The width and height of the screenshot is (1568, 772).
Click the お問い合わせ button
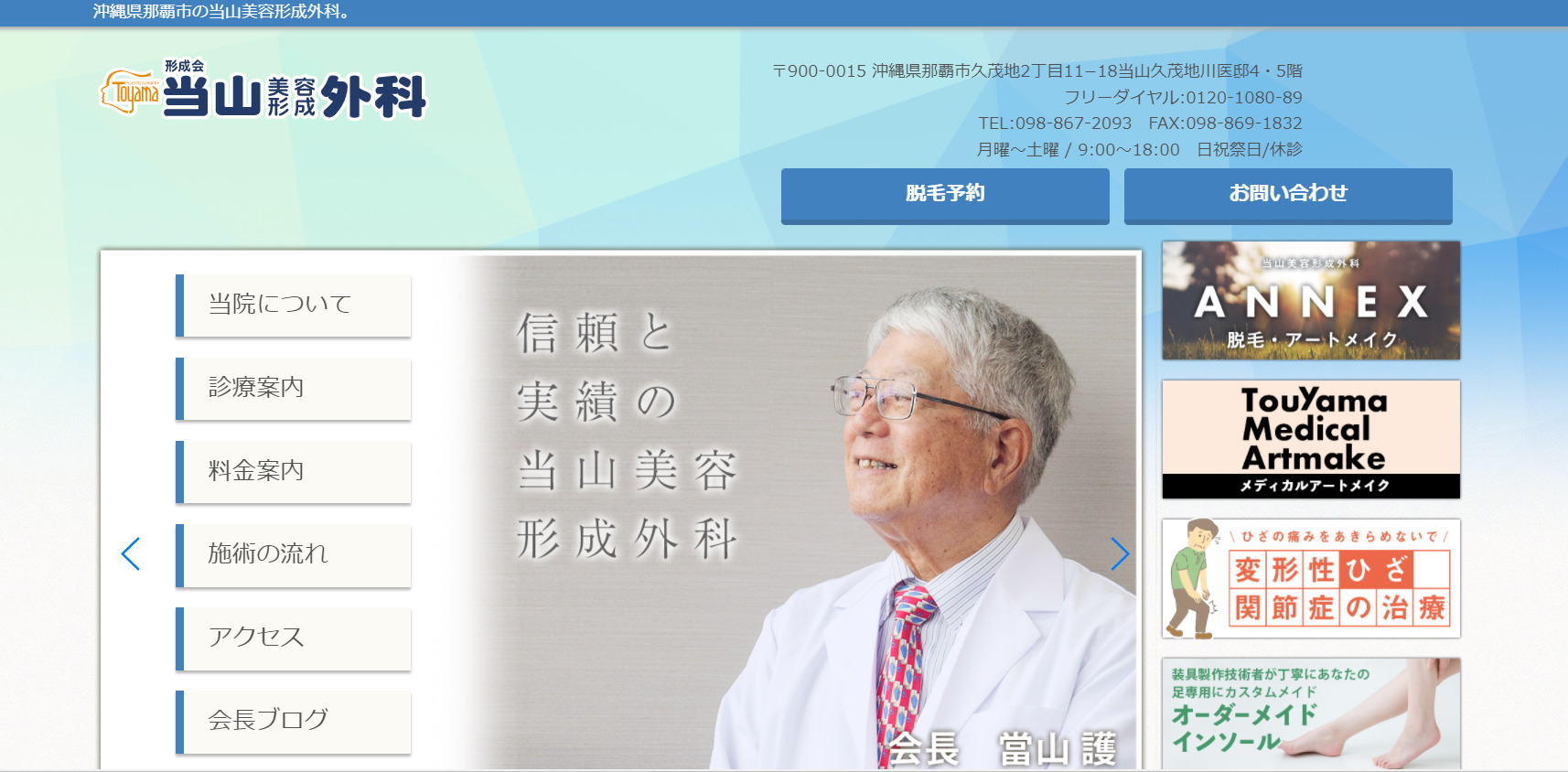[1287, 194]
